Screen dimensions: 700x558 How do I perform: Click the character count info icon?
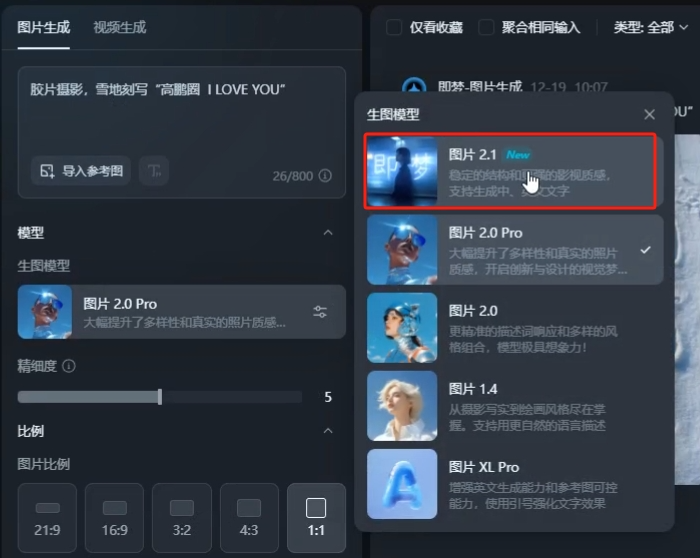tap(325, 175)
